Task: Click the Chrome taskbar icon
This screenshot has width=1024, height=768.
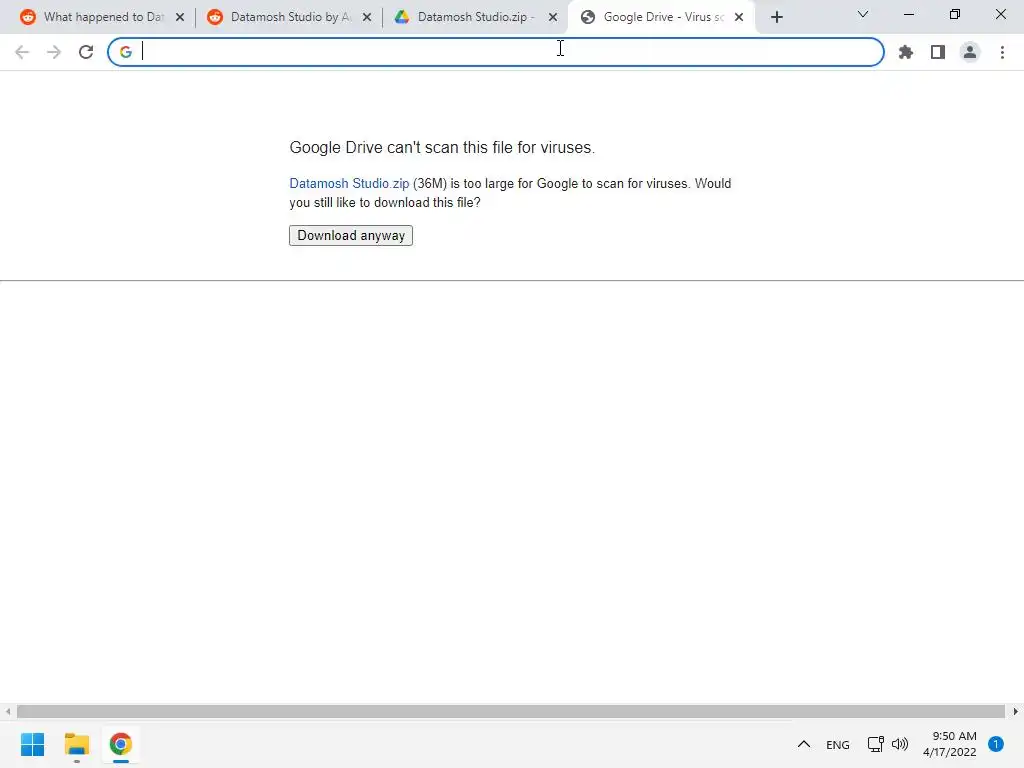Action: (120, 744)
